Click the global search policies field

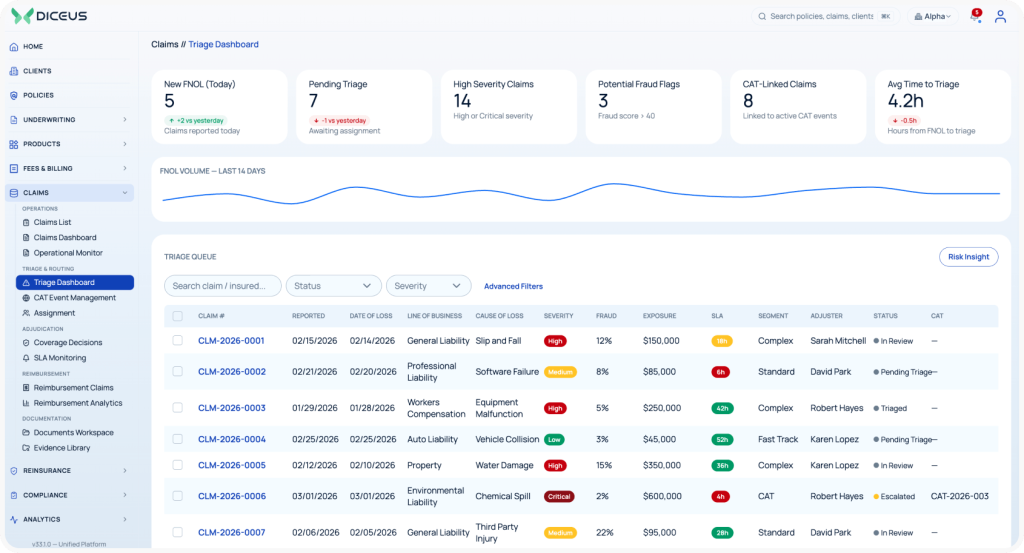pyautogui.click(x=825, y=16)
